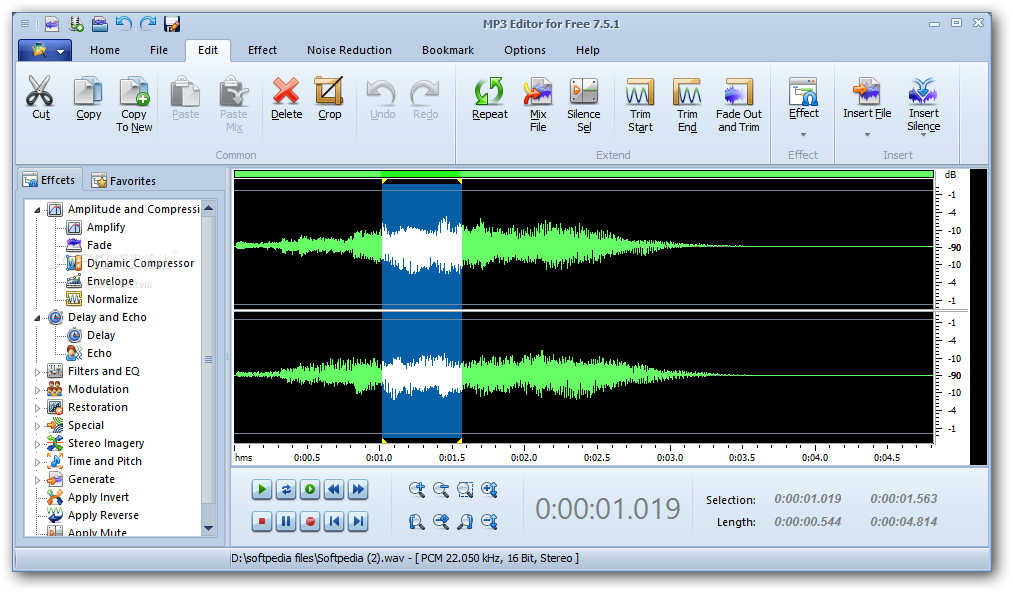Click the green Play button
The width and height of the screenshot is (1012, 592).
pos(261,489)
